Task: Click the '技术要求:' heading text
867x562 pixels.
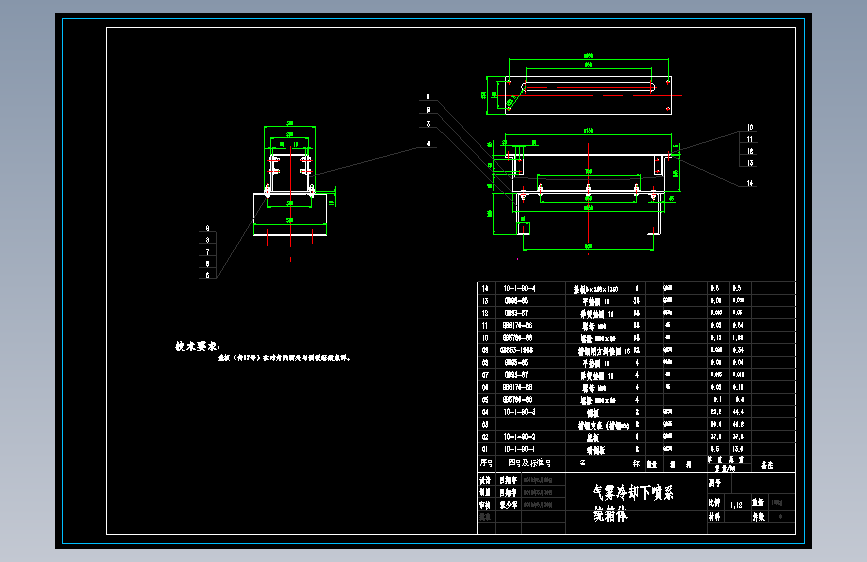Action: (x=197, y=346)
